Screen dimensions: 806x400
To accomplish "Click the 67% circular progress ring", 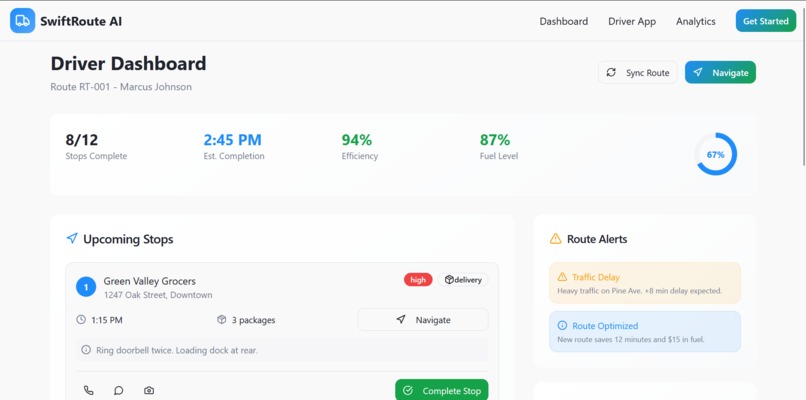I will (716, 154).
